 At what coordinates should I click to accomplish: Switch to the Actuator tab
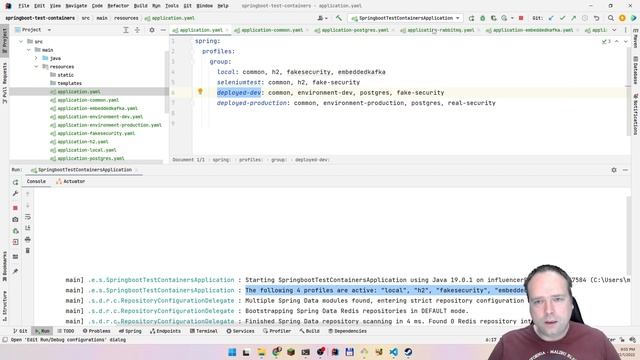pyautogui.click(x=71, y=181)
